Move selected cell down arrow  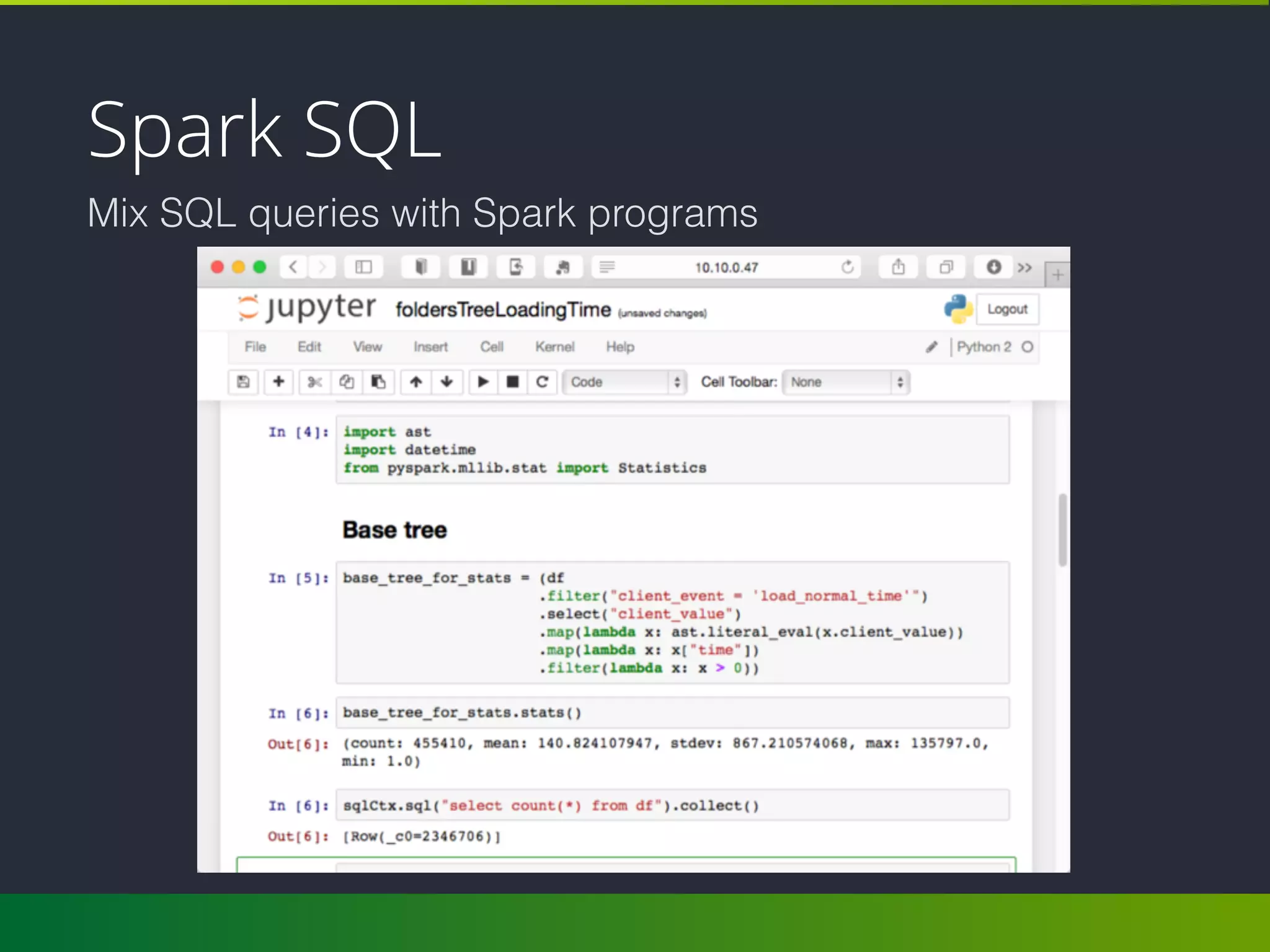click(446, 382)
